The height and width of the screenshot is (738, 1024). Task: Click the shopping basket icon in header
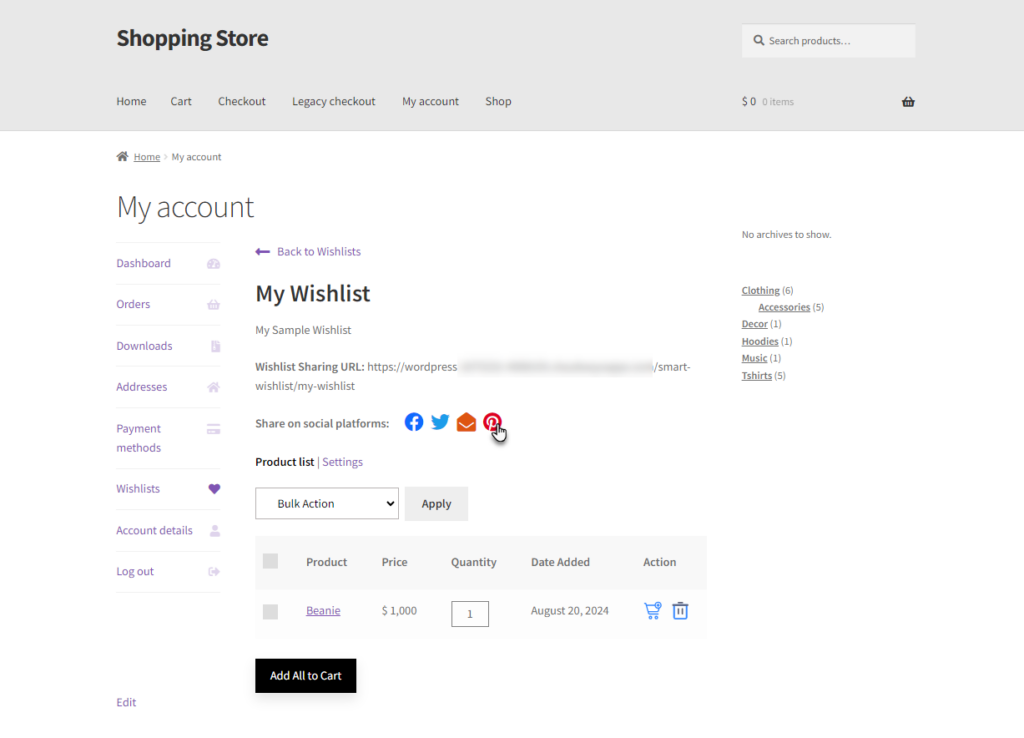point(908,102)
